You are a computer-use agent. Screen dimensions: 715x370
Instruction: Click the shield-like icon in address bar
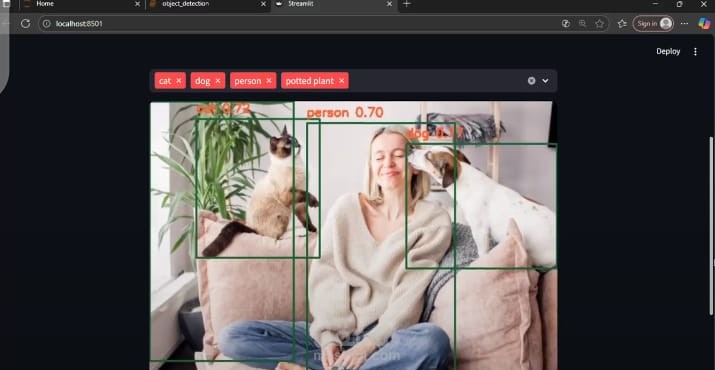coord(566,24)
